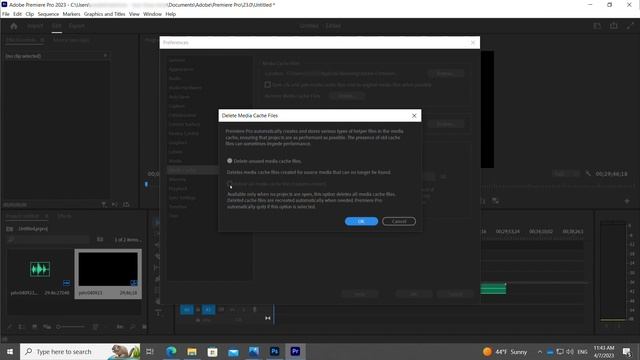Switch Project panel to List view

22,327
